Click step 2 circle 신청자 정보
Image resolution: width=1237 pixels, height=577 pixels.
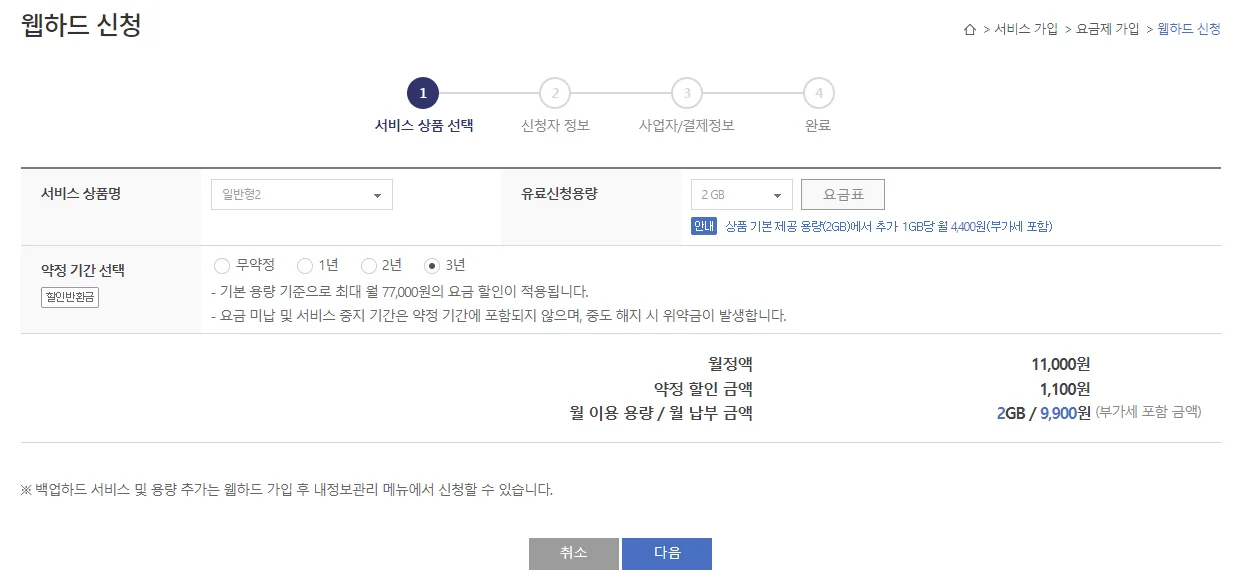(x=555, y=92)
